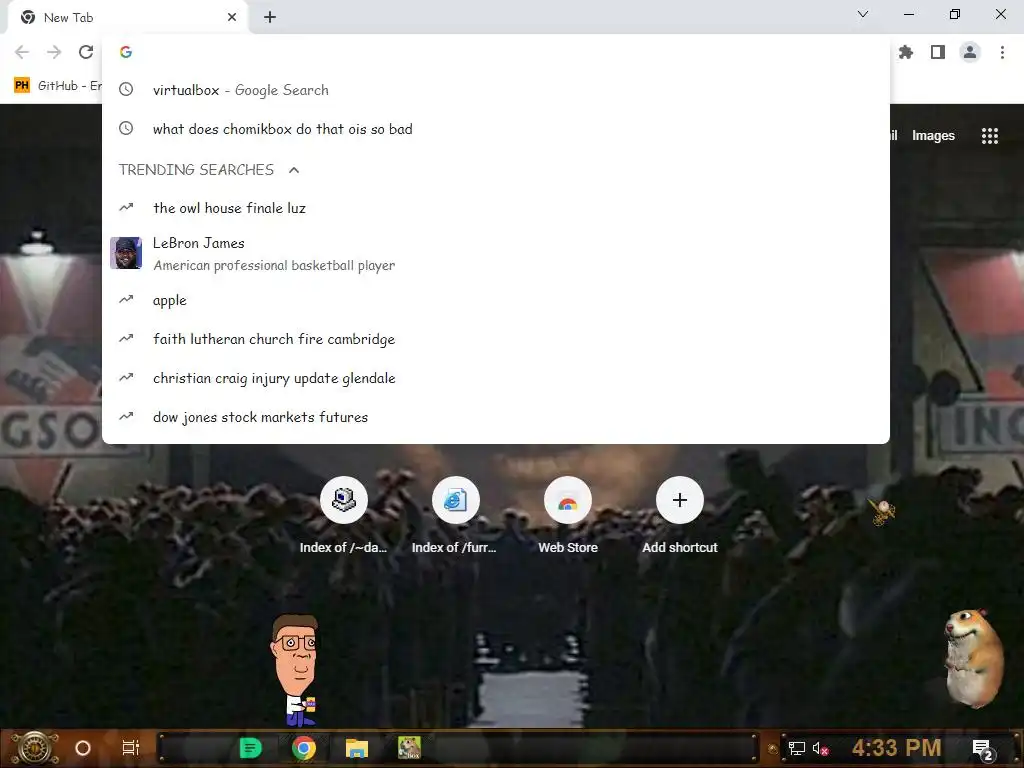Open Cortana circle on the taskbar
This screenshot has width=1024, height=768.
(83, 748)
